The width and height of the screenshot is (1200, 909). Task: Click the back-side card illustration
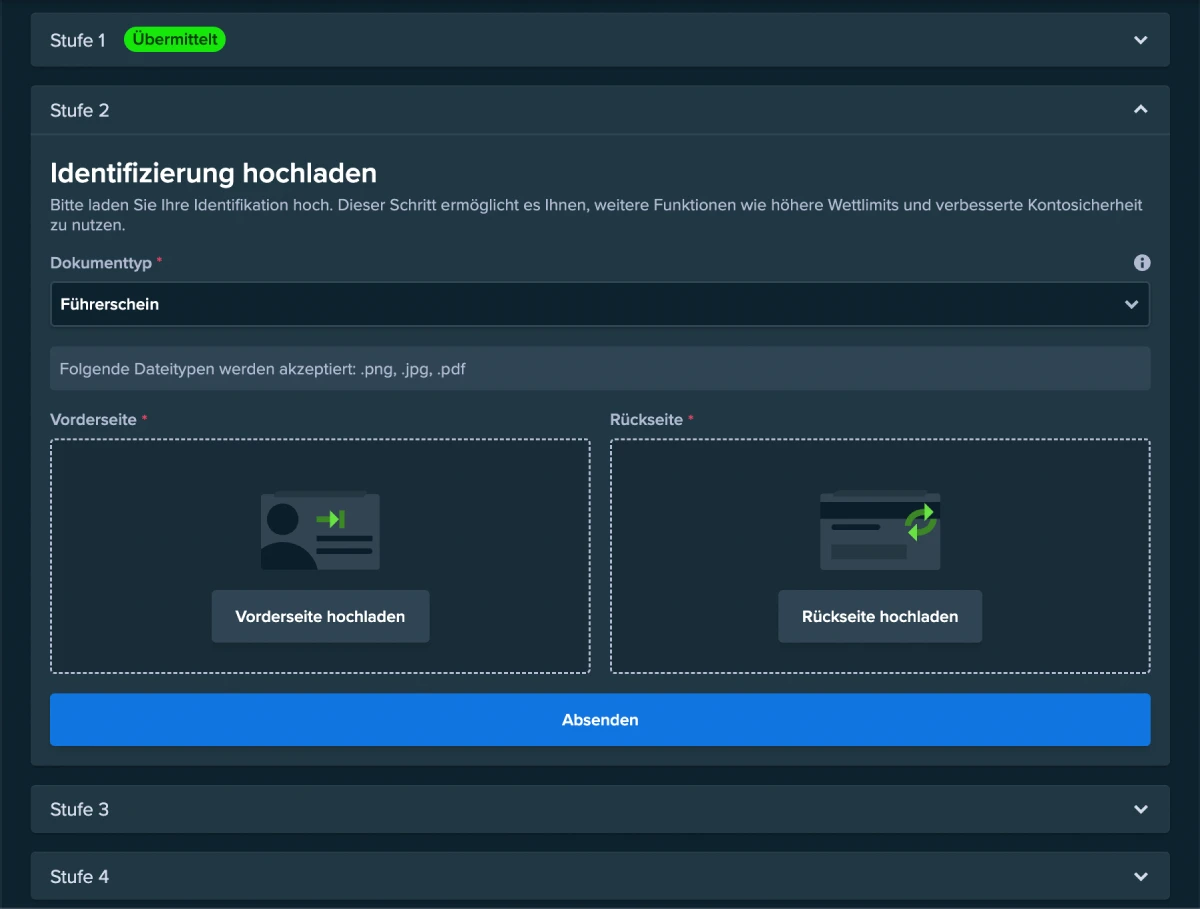(880, 531)
